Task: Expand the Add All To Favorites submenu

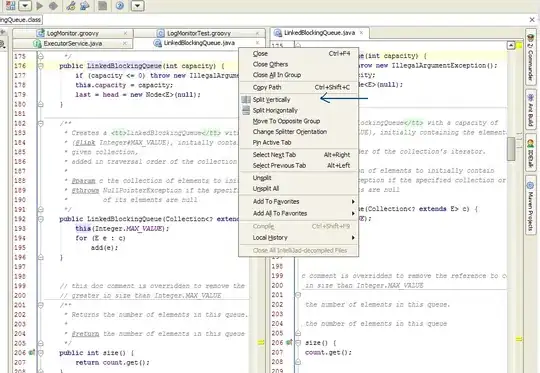Action: click(299, 214)
